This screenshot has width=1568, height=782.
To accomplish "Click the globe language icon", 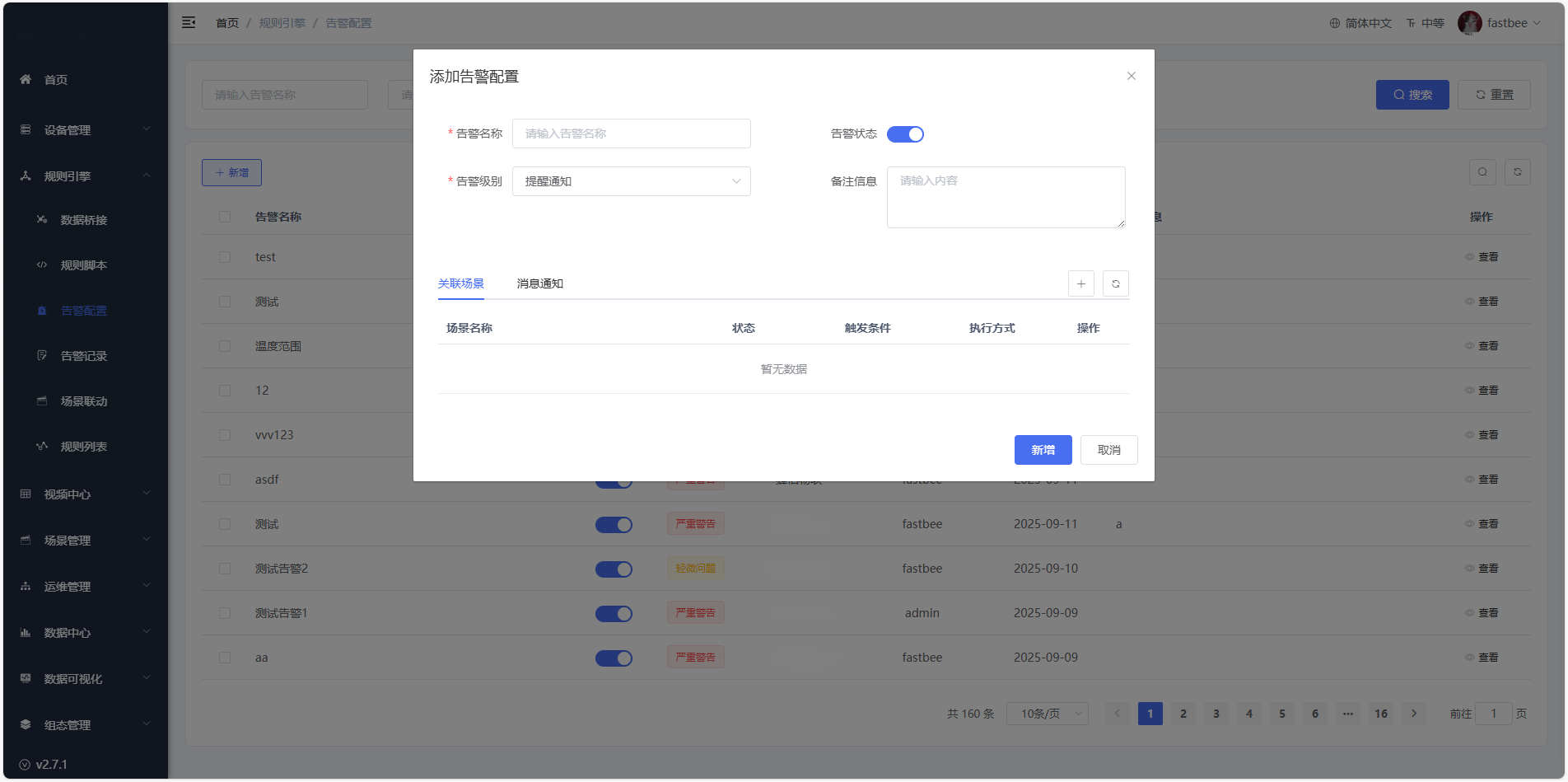I will point(1334,23).
